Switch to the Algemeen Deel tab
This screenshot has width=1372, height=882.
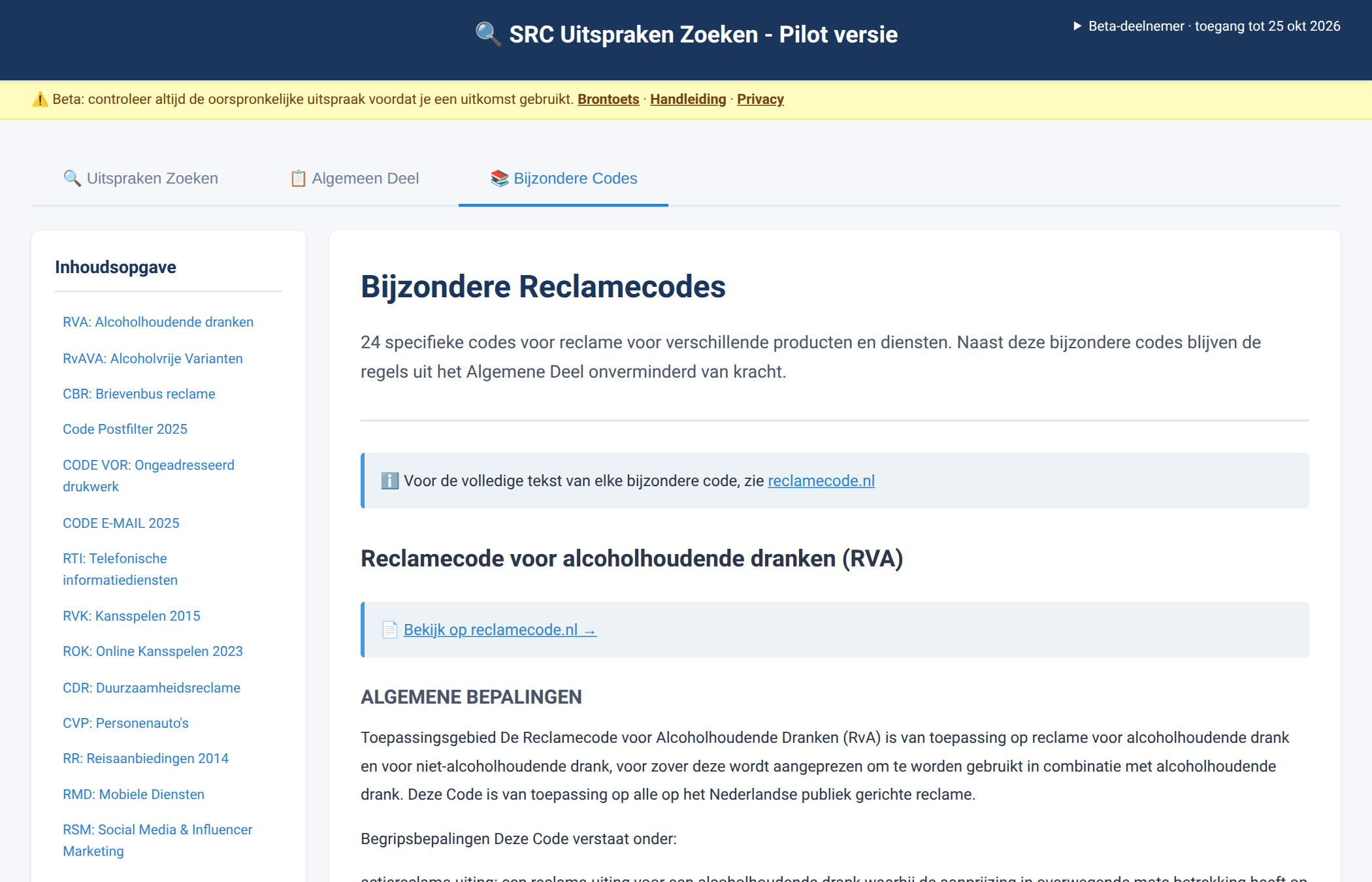tap(355, 178)
